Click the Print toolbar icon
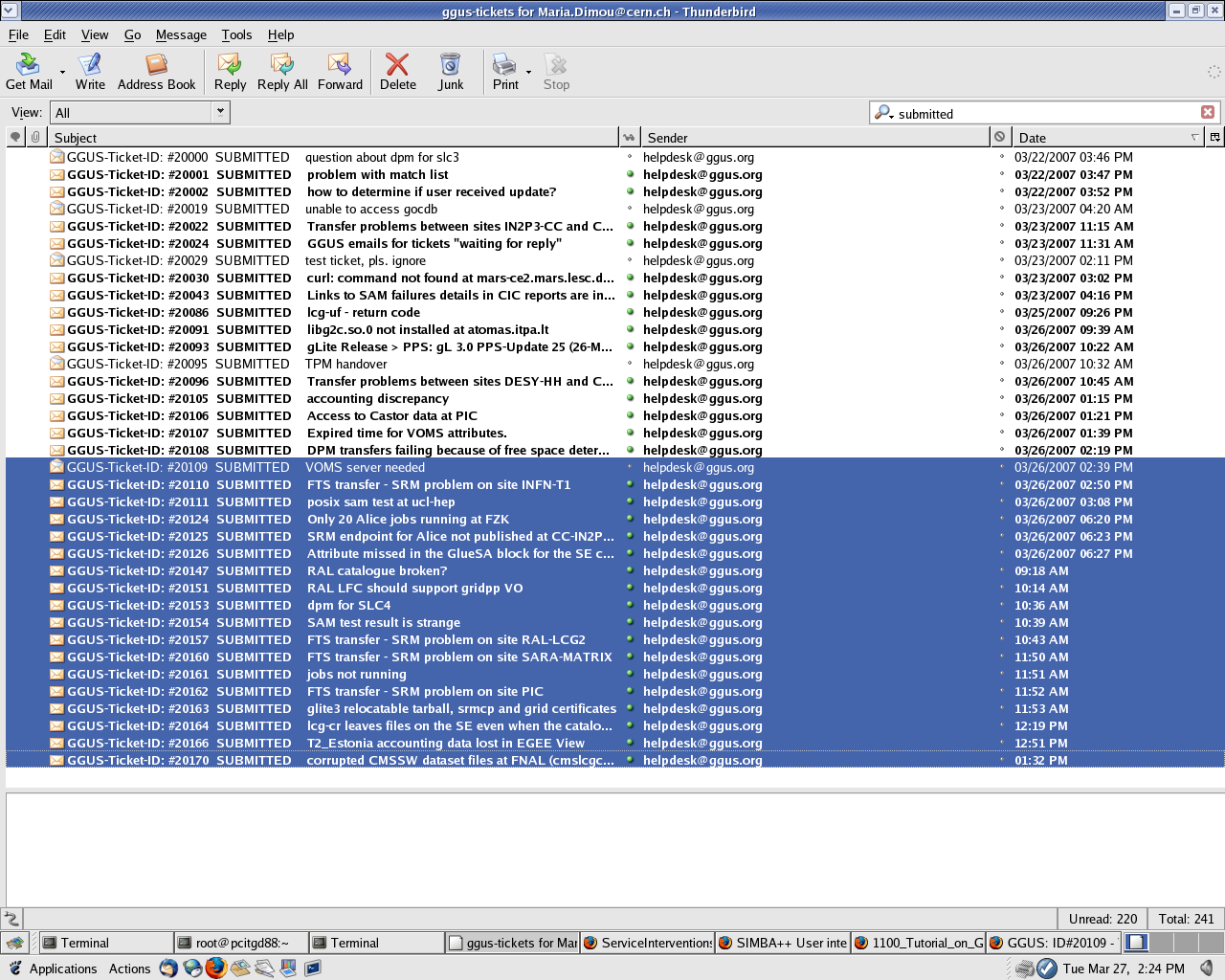 tap(504, 72)
